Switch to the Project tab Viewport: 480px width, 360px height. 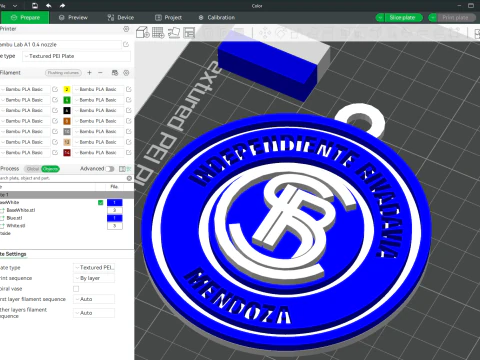click(x=168, y=18)
